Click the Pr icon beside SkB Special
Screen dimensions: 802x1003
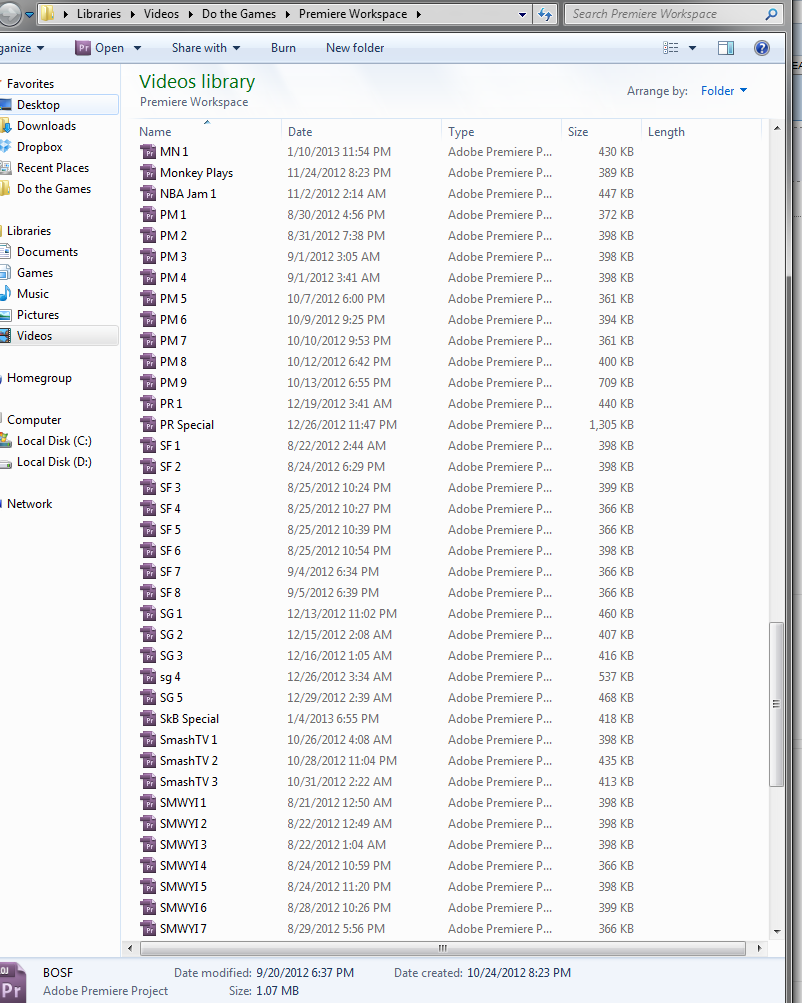coord(148,719)
